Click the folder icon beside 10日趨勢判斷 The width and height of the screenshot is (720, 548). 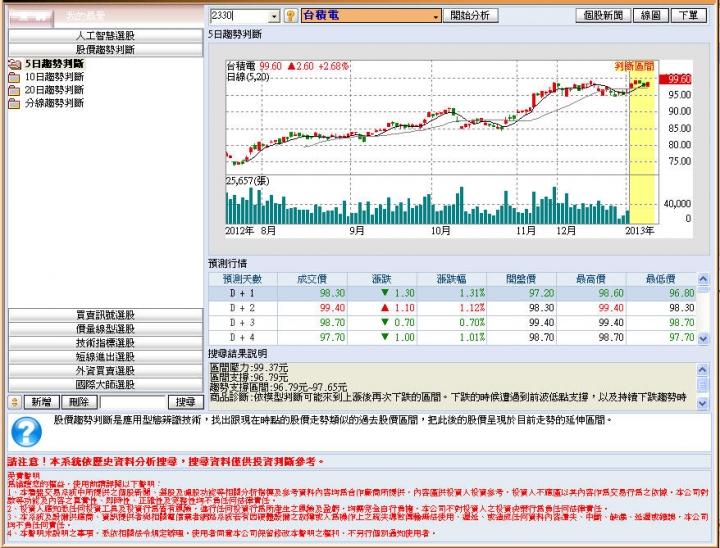(14, 77)
